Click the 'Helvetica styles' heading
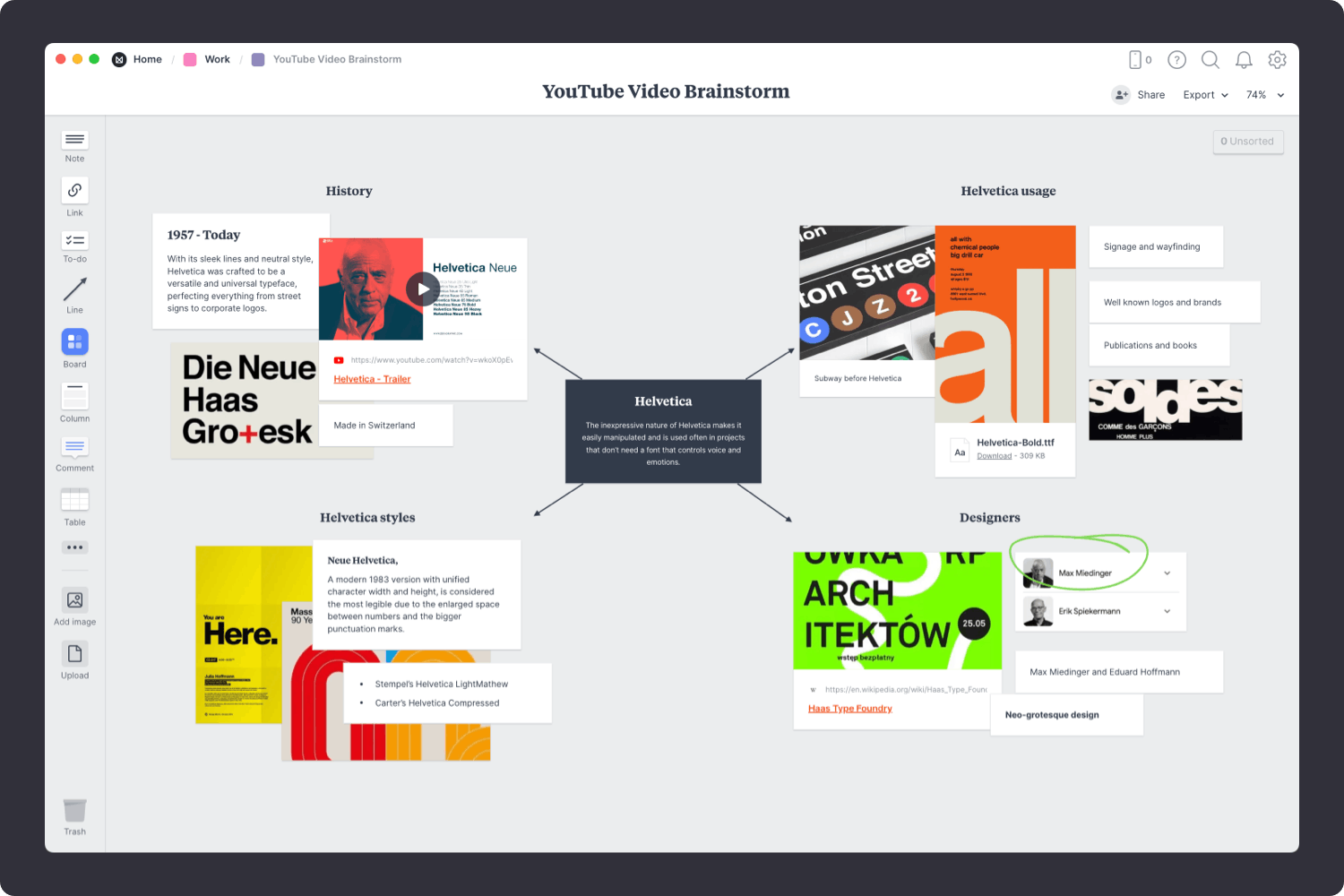Viewport: 1344px width, 896px height. pyautogui.click(x=367, y=518)
